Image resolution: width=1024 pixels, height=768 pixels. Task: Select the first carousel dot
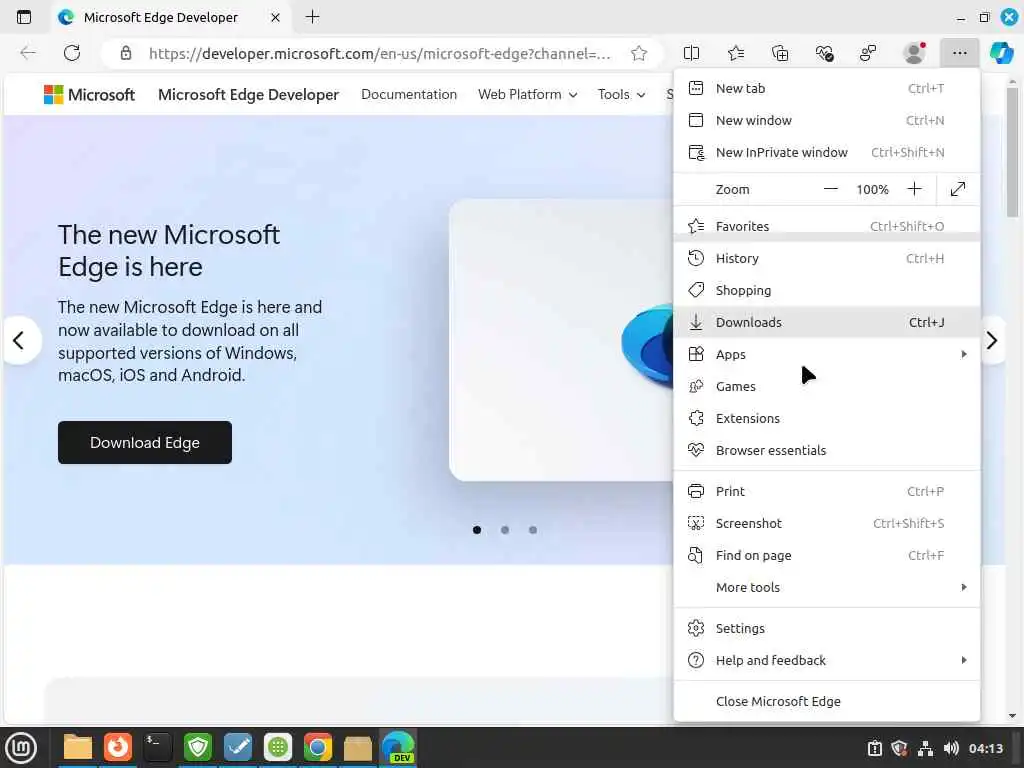point(477,530)
